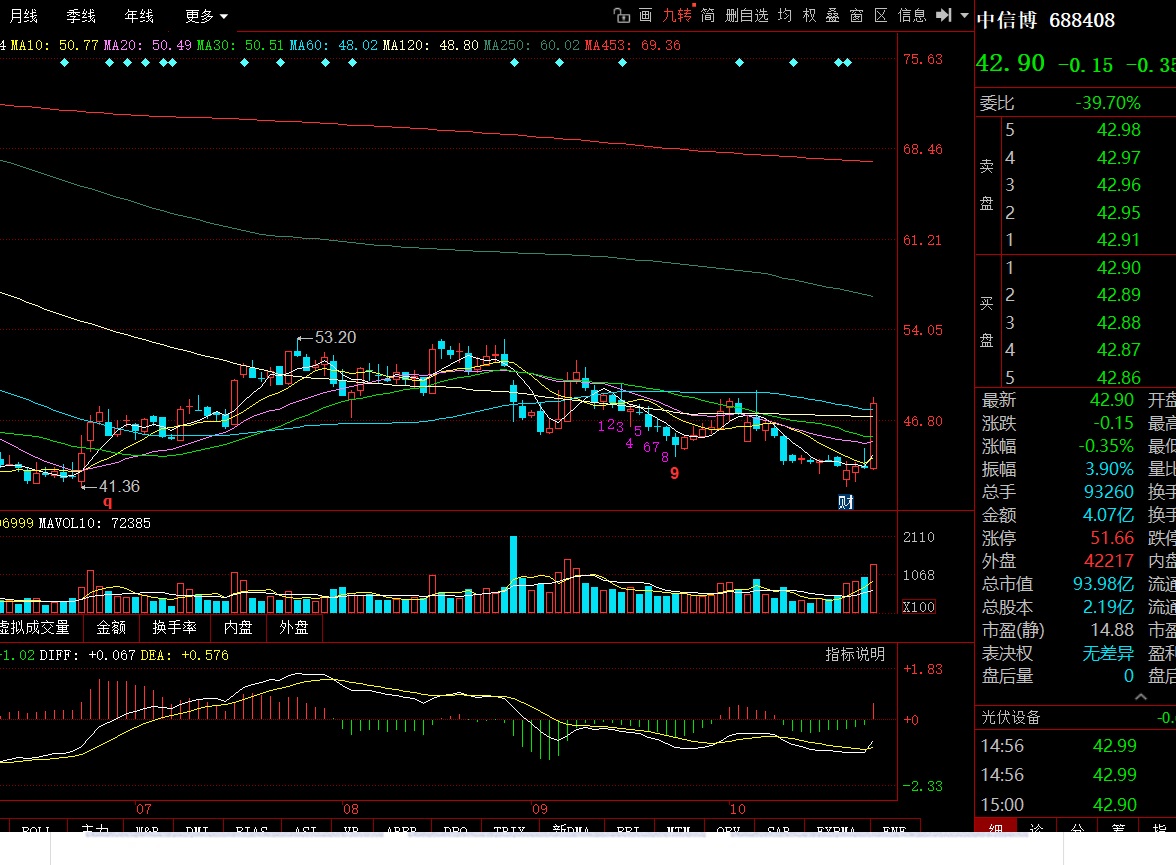The height and width of the screenshot is (865, 1176).
Task: Click the MA250: 60.02 label
Action: coord(532,45)
